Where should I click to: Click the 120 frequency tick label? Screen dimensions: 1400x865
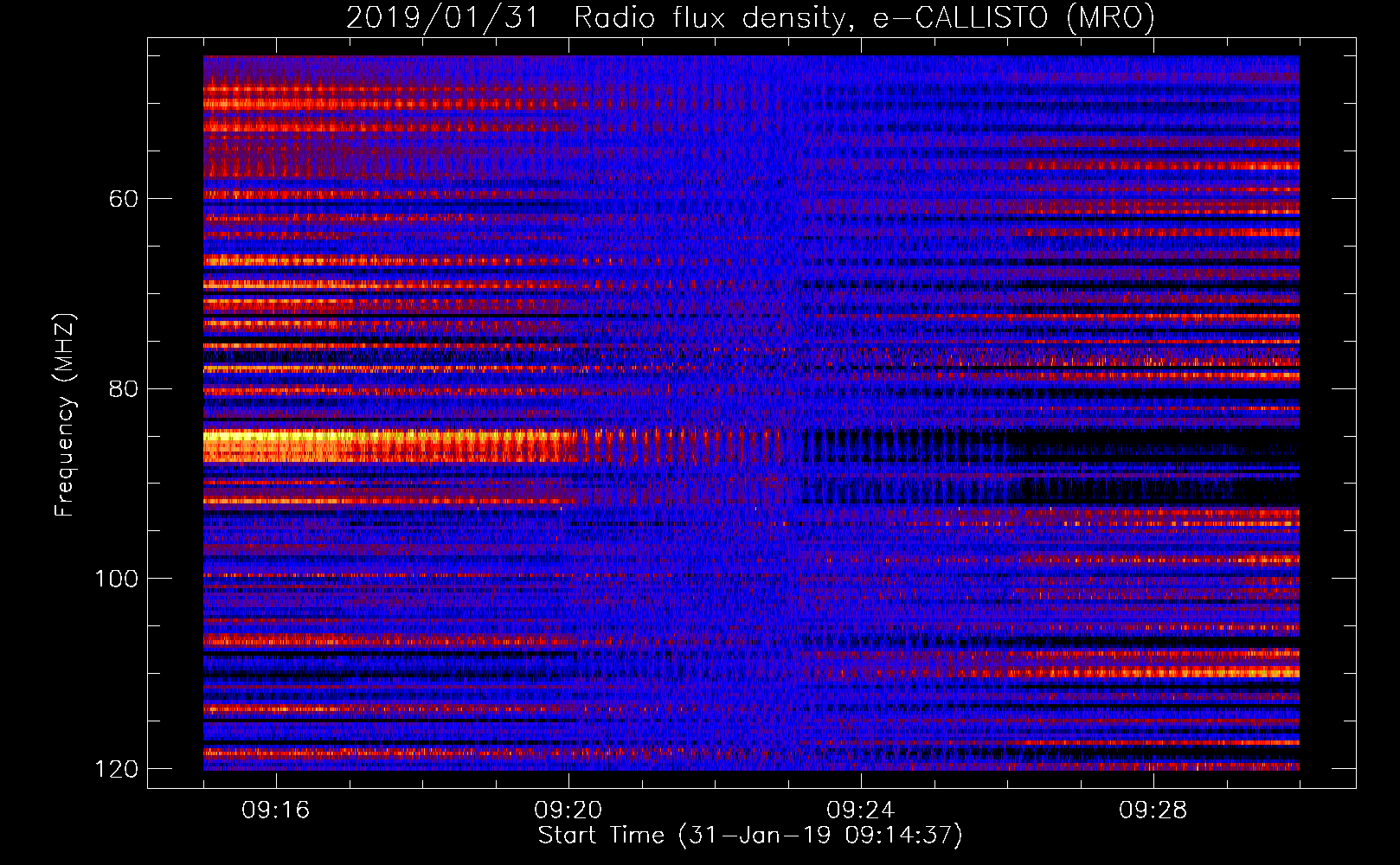point(116,769)
